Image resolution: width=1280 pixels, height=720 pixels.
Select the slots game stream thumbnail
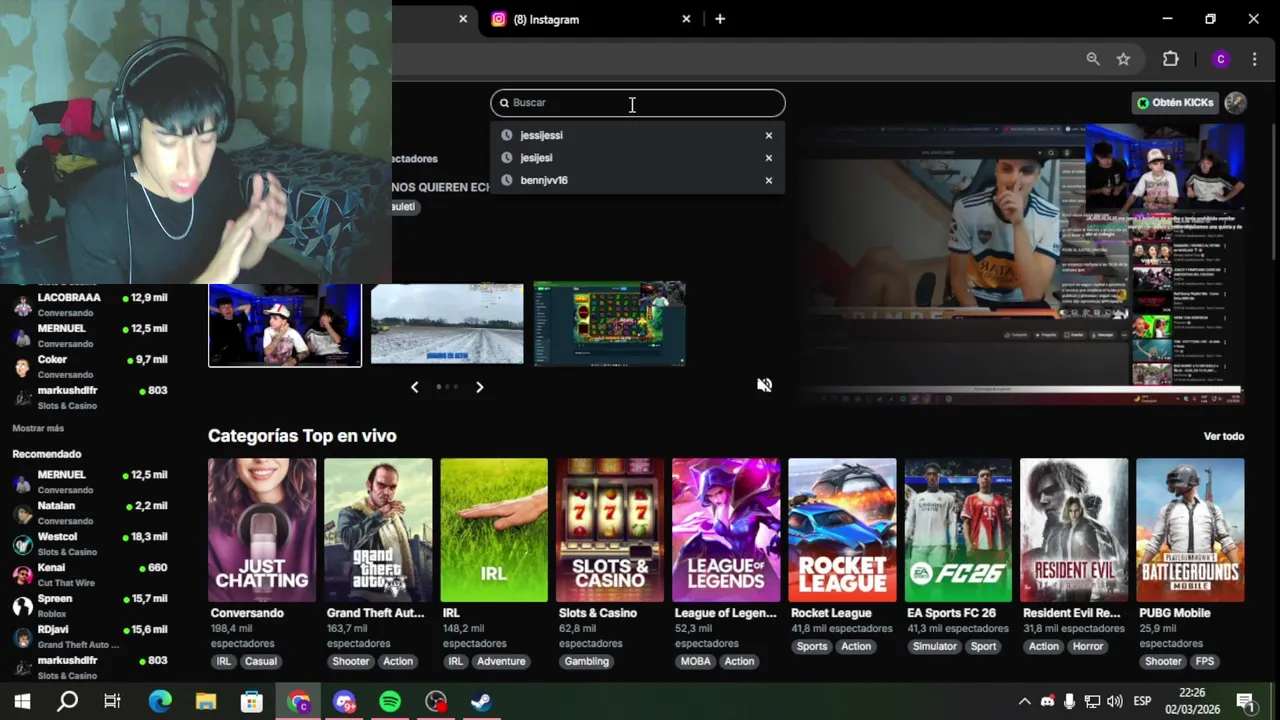(609, 324)
